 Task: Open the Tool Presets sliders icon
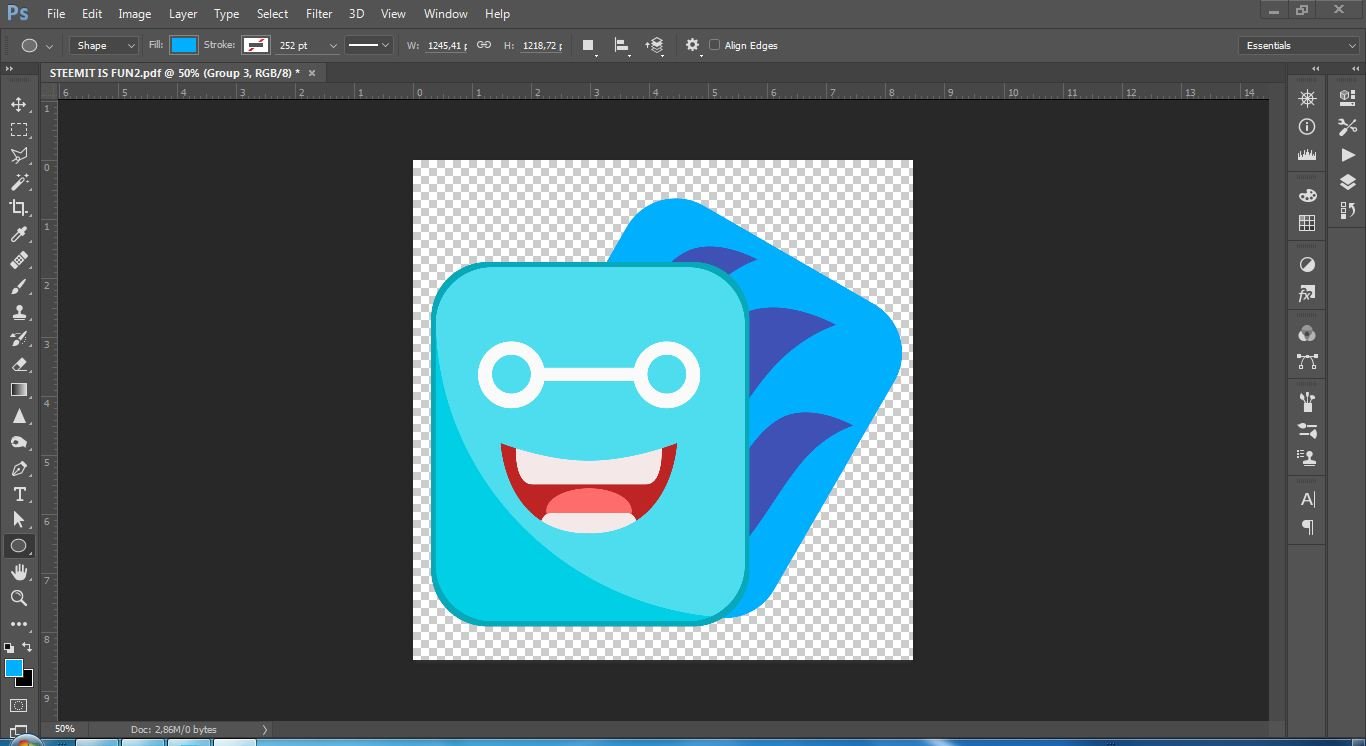1307,431
